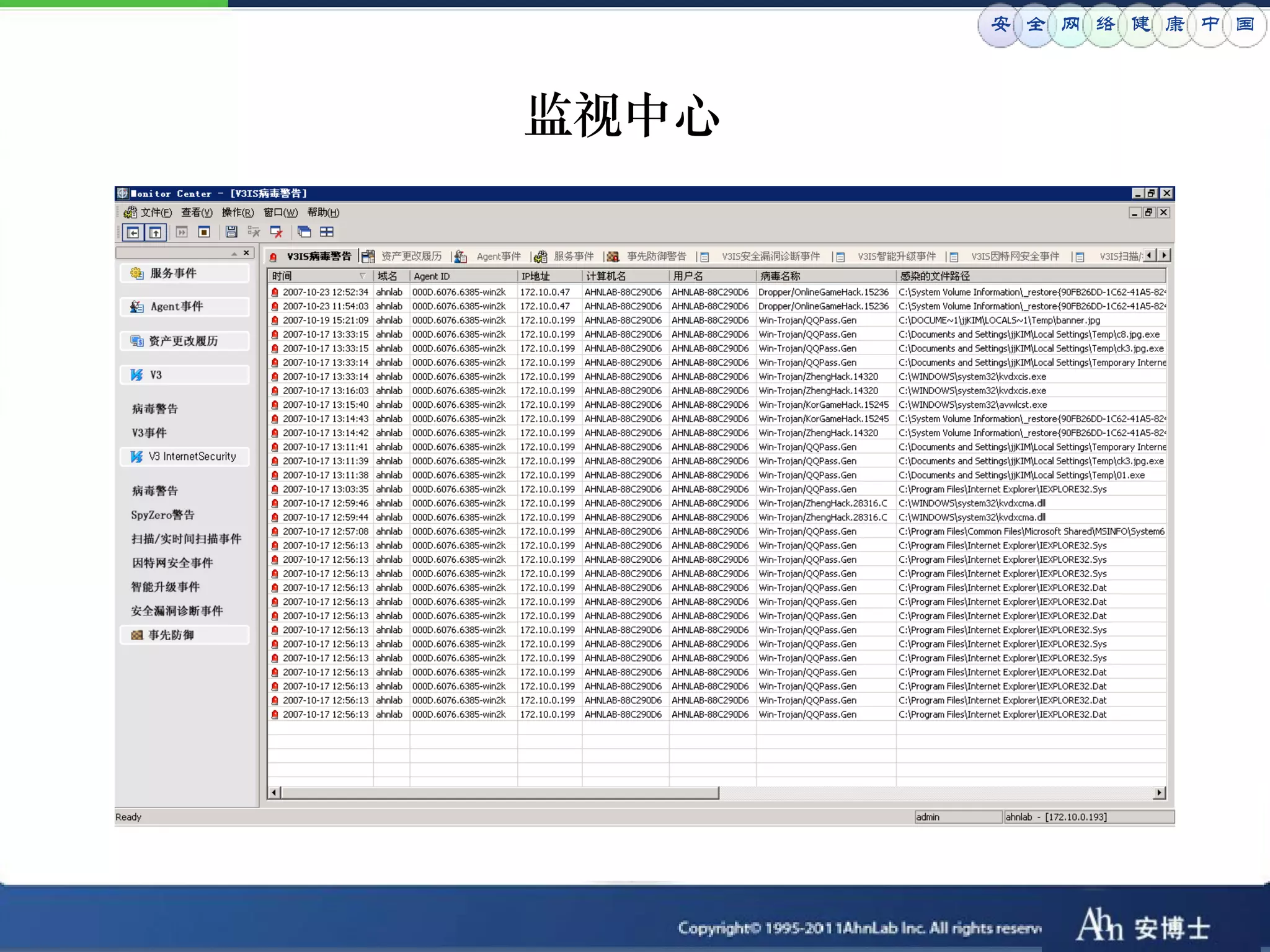Screen dimensions: 1270x952
Task: Sort by the 时间 column header arrow
Action: [x=362, y=276]
